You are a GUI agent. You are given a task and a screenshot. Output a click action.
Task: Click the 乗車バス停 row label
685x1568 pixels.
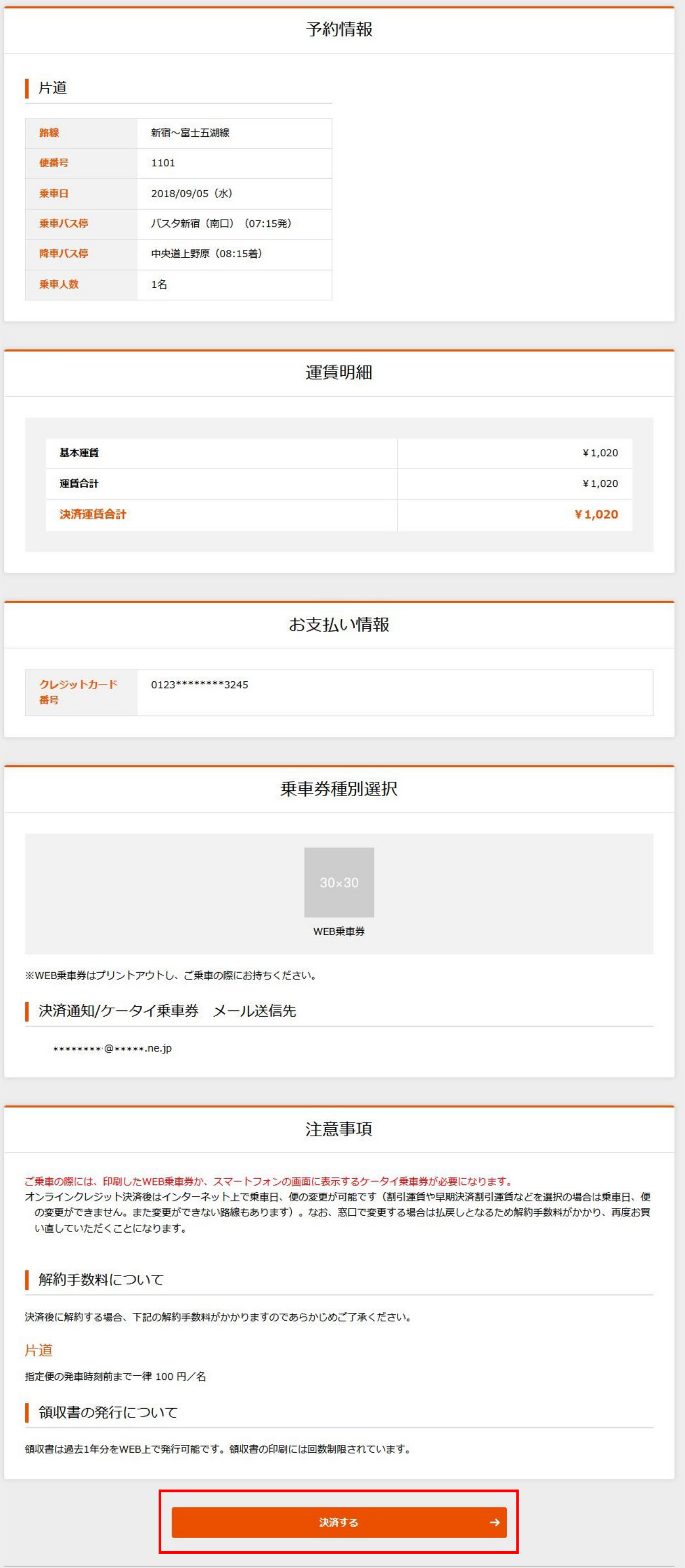click(x=64, y=223)
